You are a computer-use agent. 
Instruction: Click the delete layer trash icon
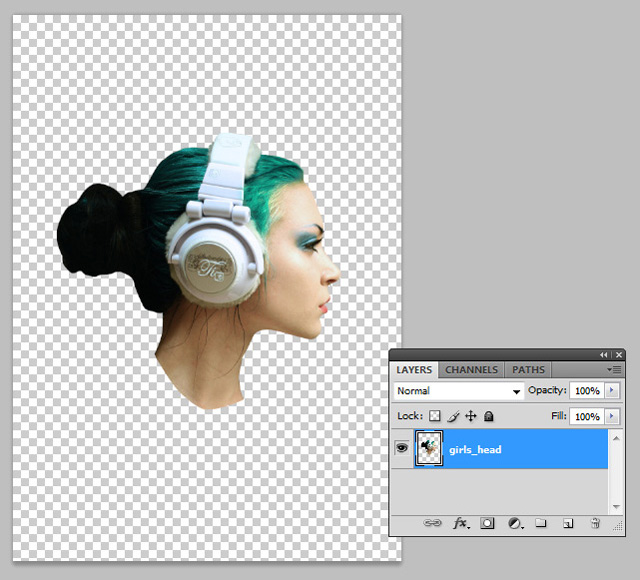594,523
